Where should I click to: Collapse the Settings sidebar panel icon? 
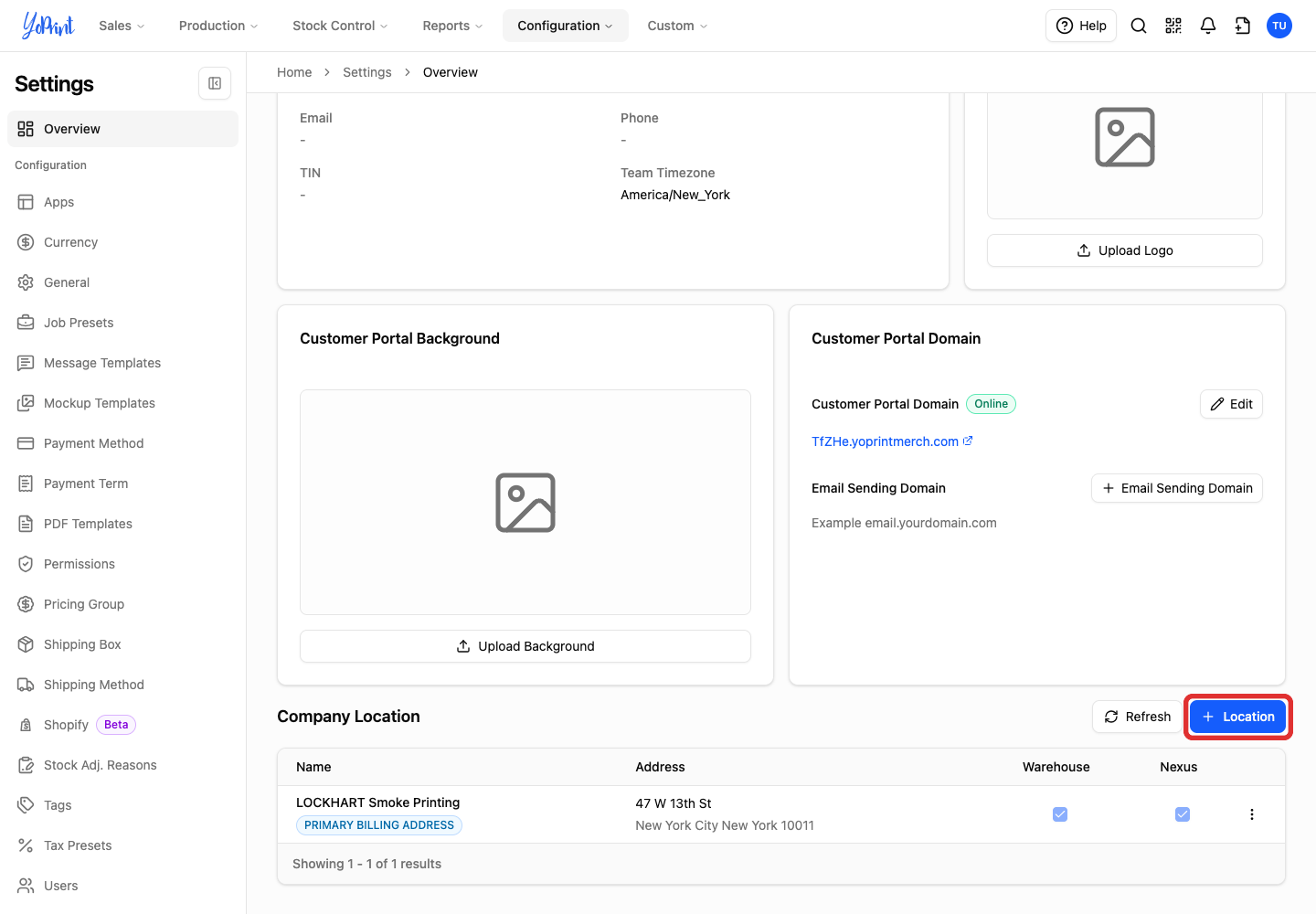[215, 83]
